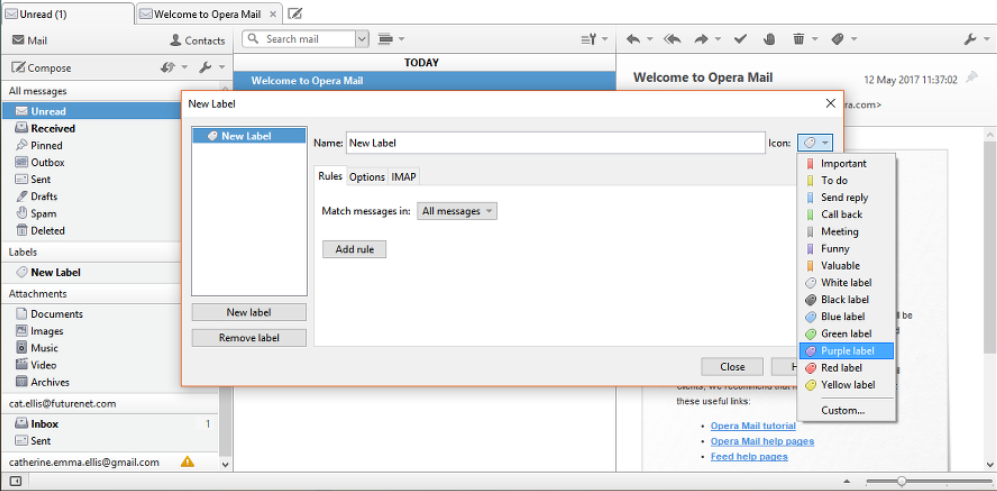
Task: Click the Search mail field
Action: point(299,39)
